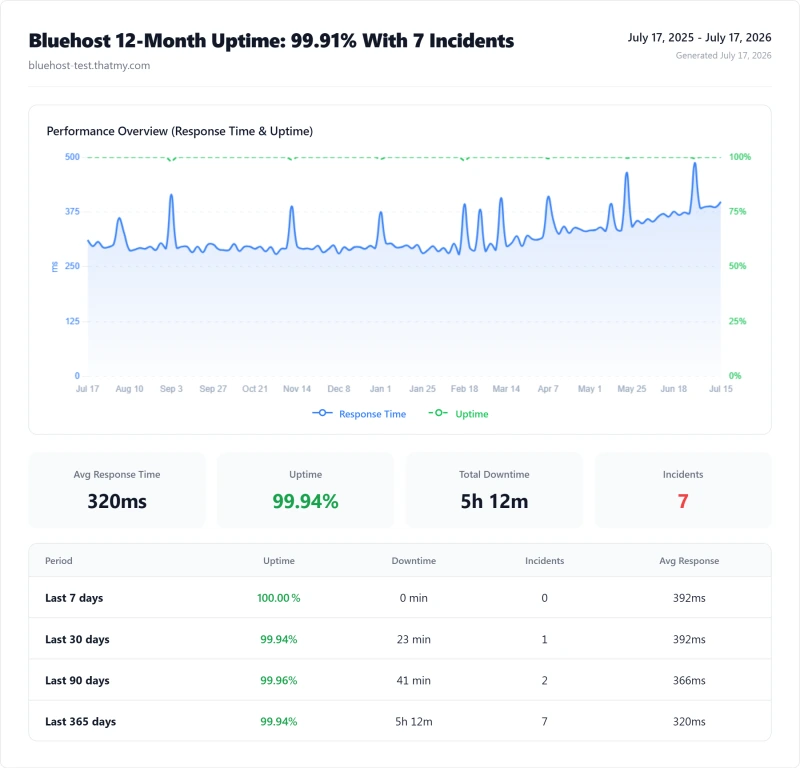Click the '5h 12m' downtime table cell
This screenshot has width=800, height=768.
(414, 722)
